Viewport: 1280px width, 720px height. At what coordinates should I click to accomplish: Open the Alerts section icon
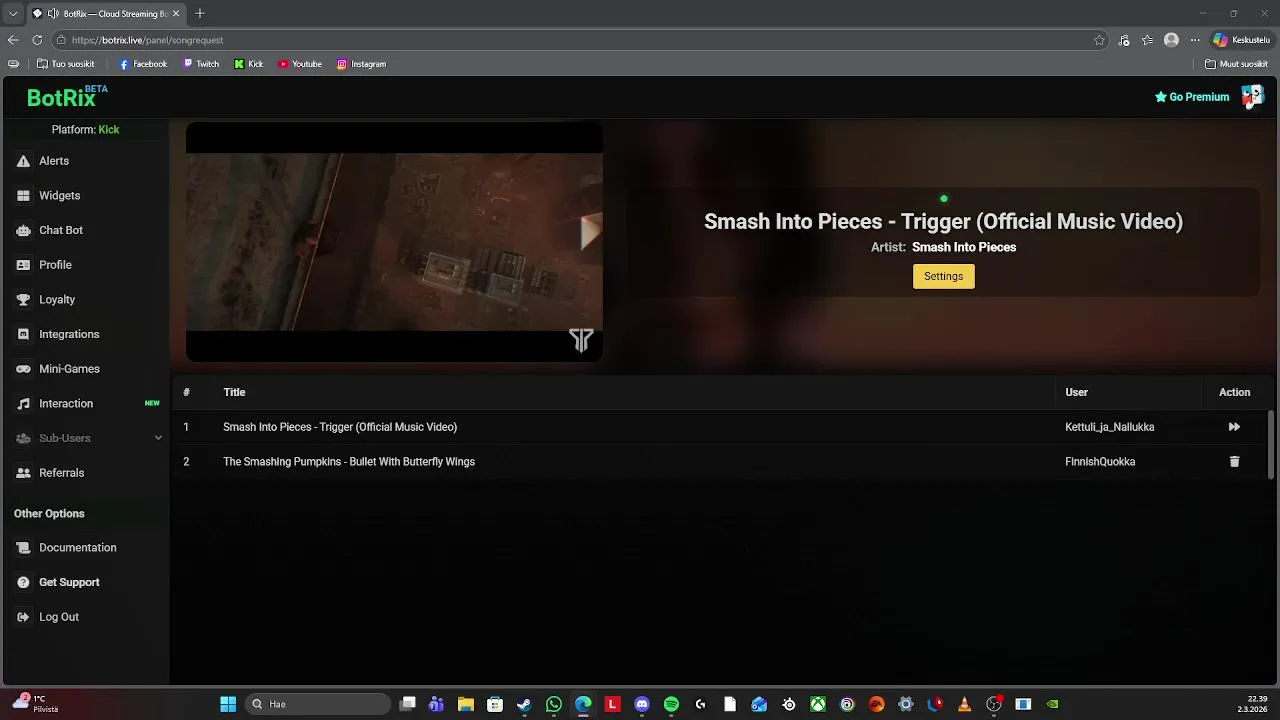coord(23,161)
